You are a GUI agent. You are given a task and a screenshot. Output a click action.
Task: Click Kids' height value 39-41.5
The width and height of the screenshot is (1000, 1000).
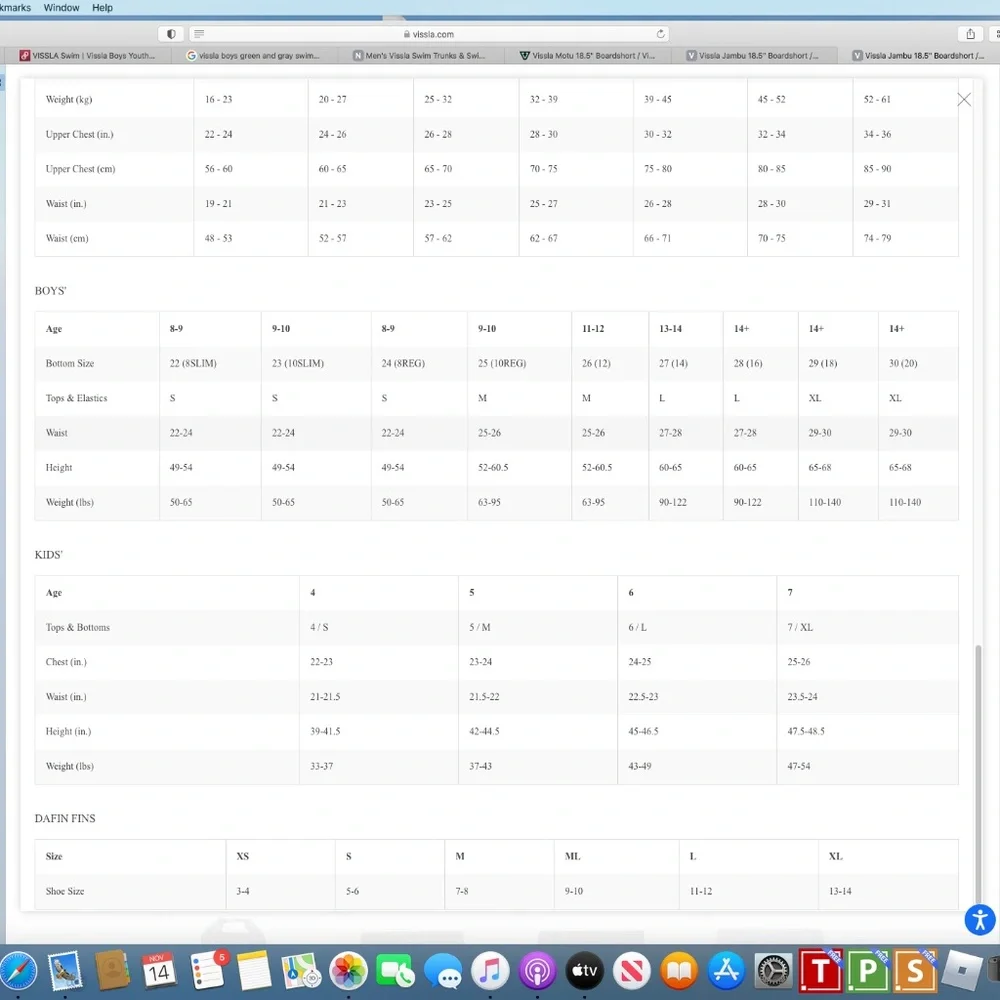coord(325,732)
